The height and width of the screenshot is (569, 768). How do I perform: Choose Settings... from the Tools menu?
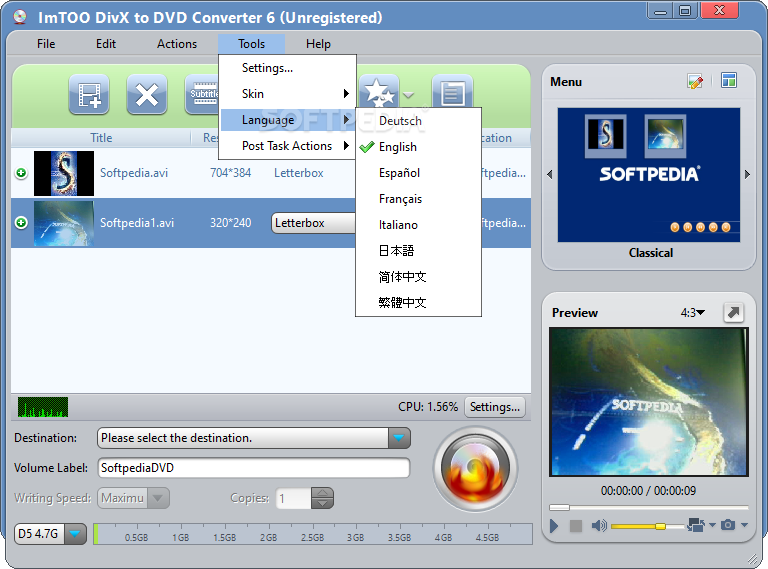click(288, 68)
